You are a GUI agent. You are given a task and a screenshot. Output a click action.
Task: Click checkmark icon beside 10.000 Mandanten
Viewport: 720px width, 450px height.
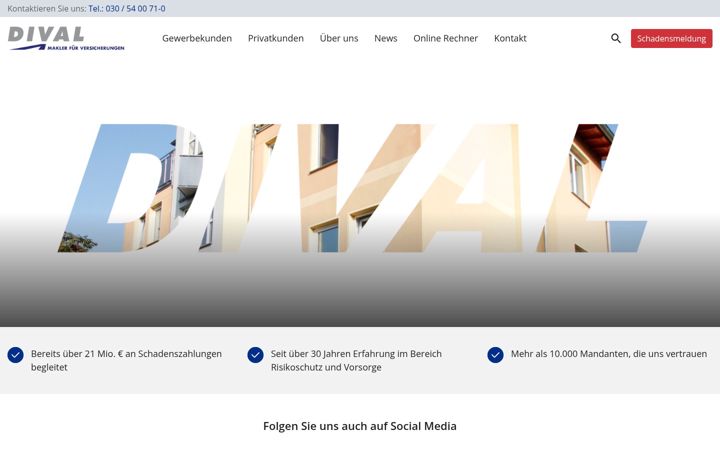pyautogui.click(x=495, y=355)
